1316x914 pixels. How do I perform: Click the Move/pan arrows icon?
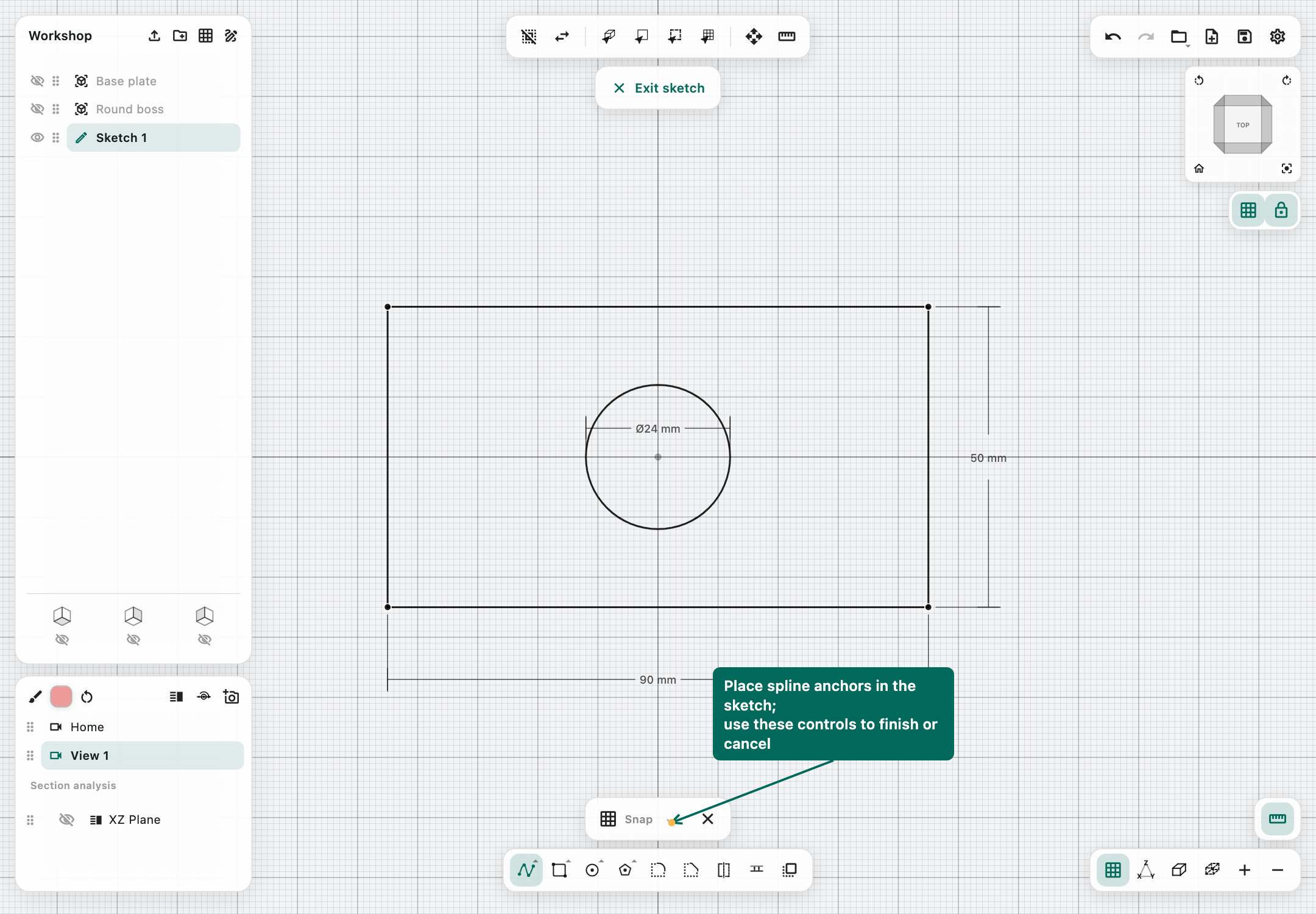pos(754,37)
